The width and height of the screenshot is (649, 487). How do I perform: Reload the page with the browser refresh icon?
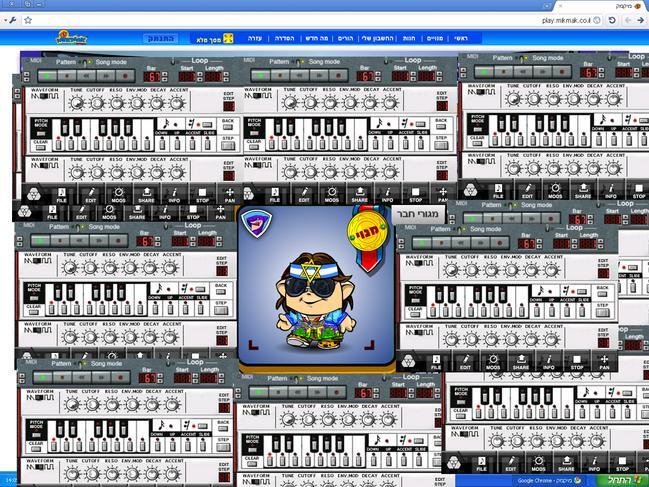[x=612, y=20]
